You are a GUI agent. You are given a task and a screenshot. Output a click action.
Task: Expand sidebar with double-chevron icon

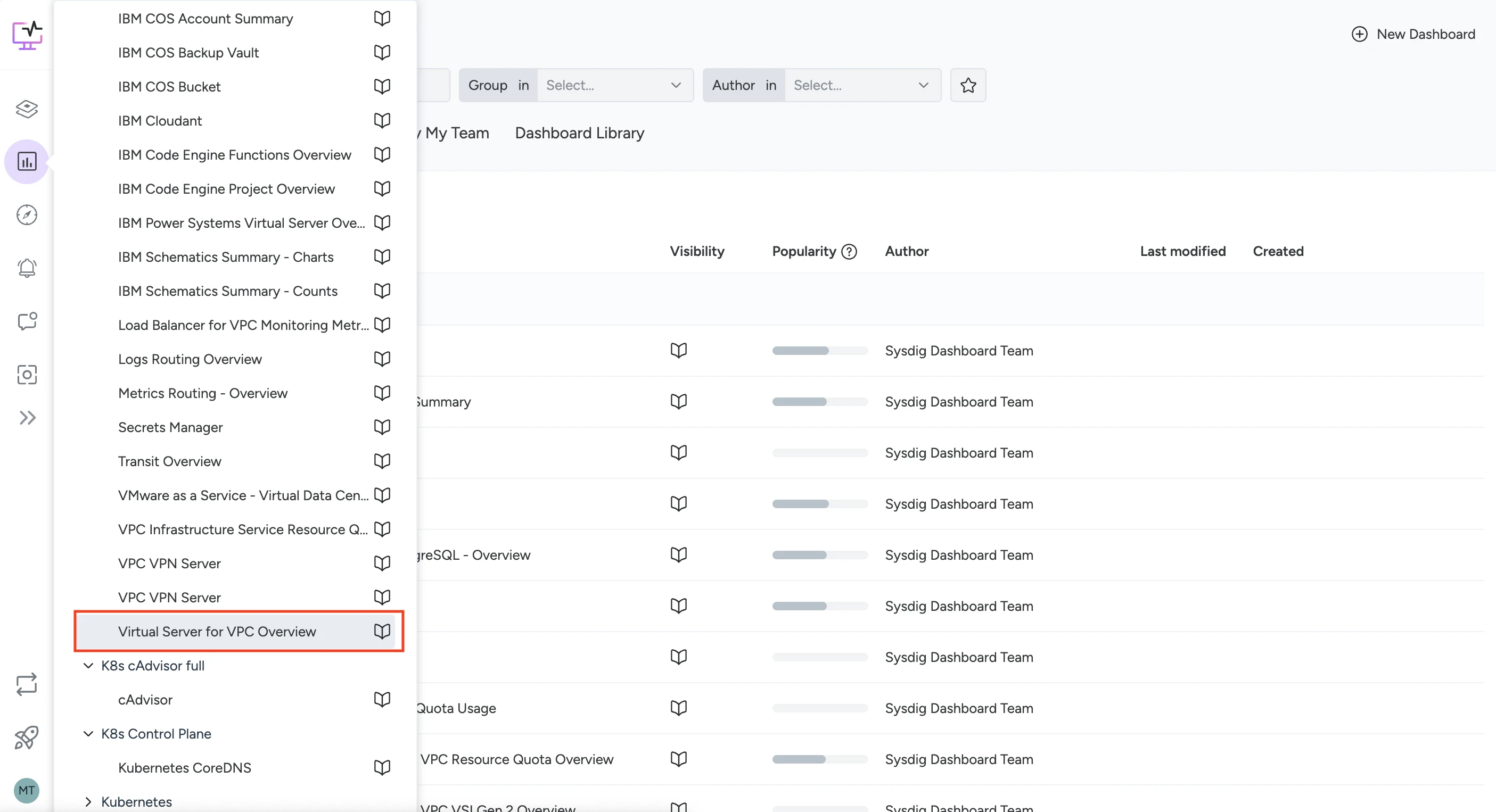pyautogui.click(x=27, y=418)
